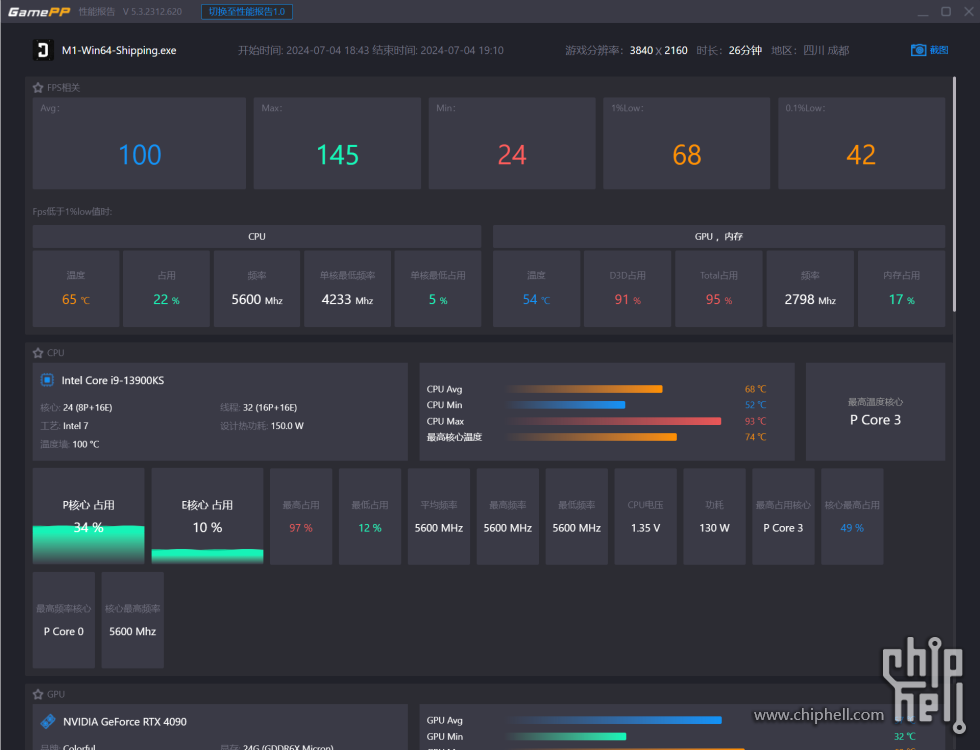Click the CPU Max 93 ℃ reading
This screenshot has width=980, height=750.
755,421
